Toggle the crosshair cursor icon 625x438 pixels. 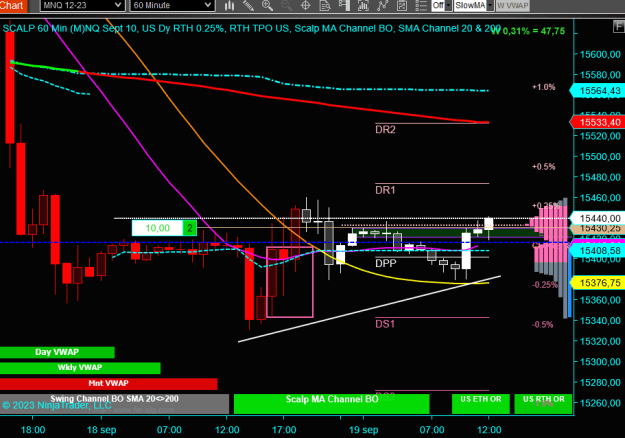tap(305, 6)
